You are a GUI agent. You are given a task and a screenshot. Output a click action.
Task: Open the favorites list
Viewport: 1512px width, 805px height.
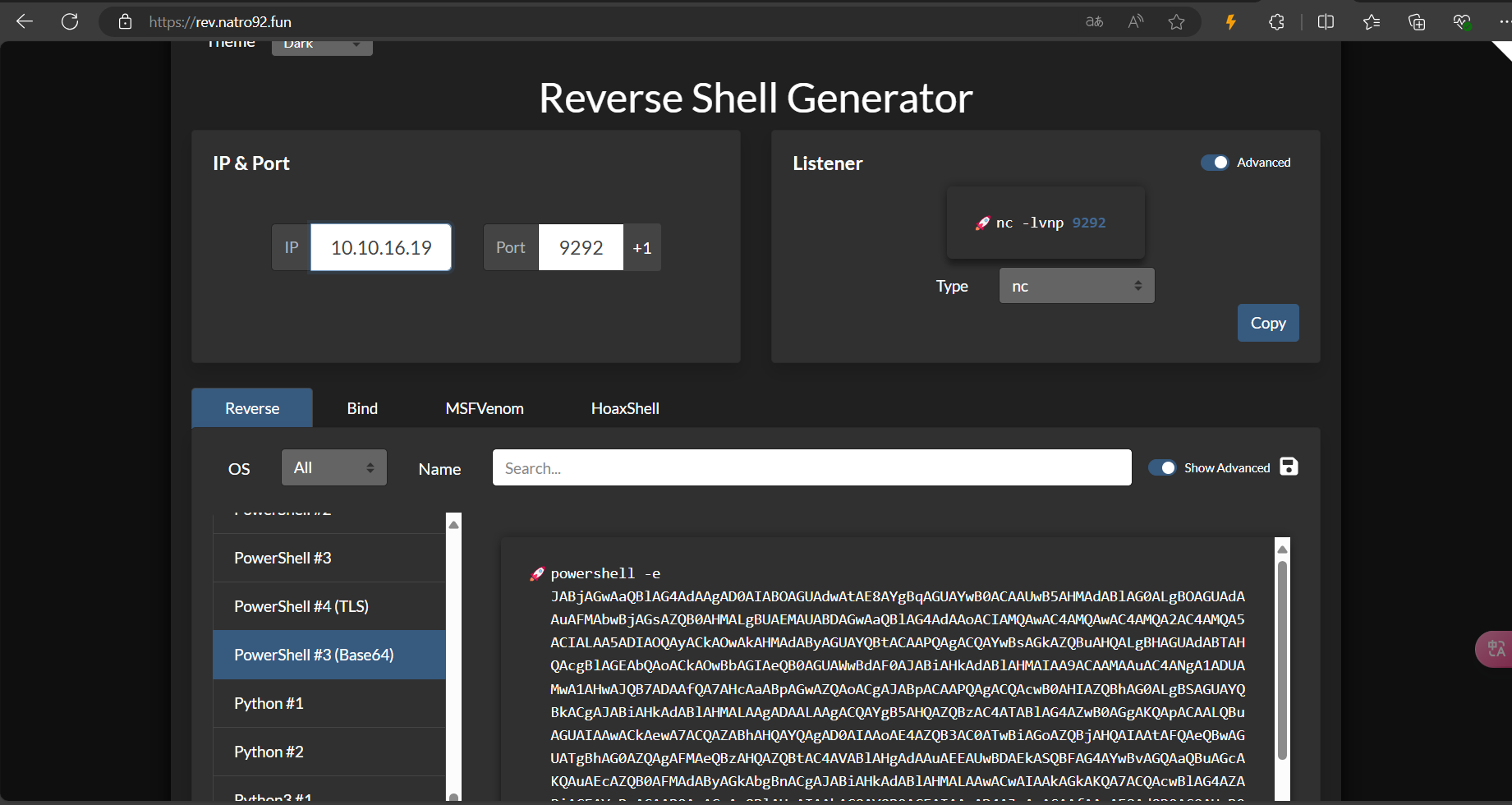coord(1372,21)
